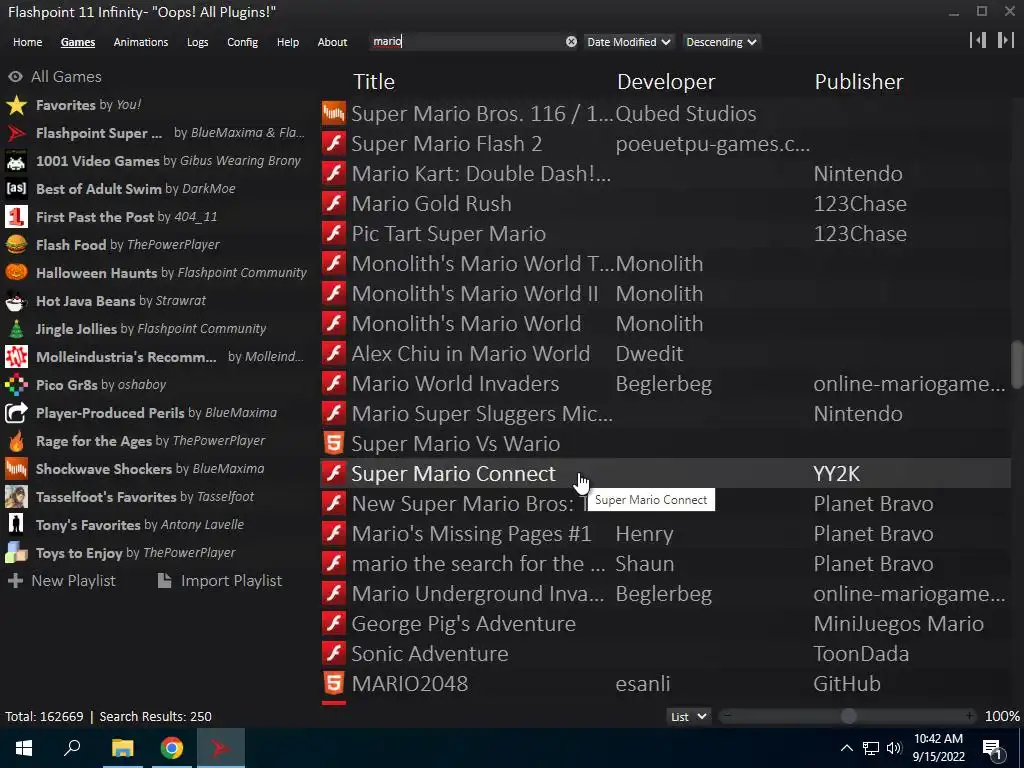Select Alex Chiu in Mario World
Viewport: 1024px width, 768px height.
665,354
